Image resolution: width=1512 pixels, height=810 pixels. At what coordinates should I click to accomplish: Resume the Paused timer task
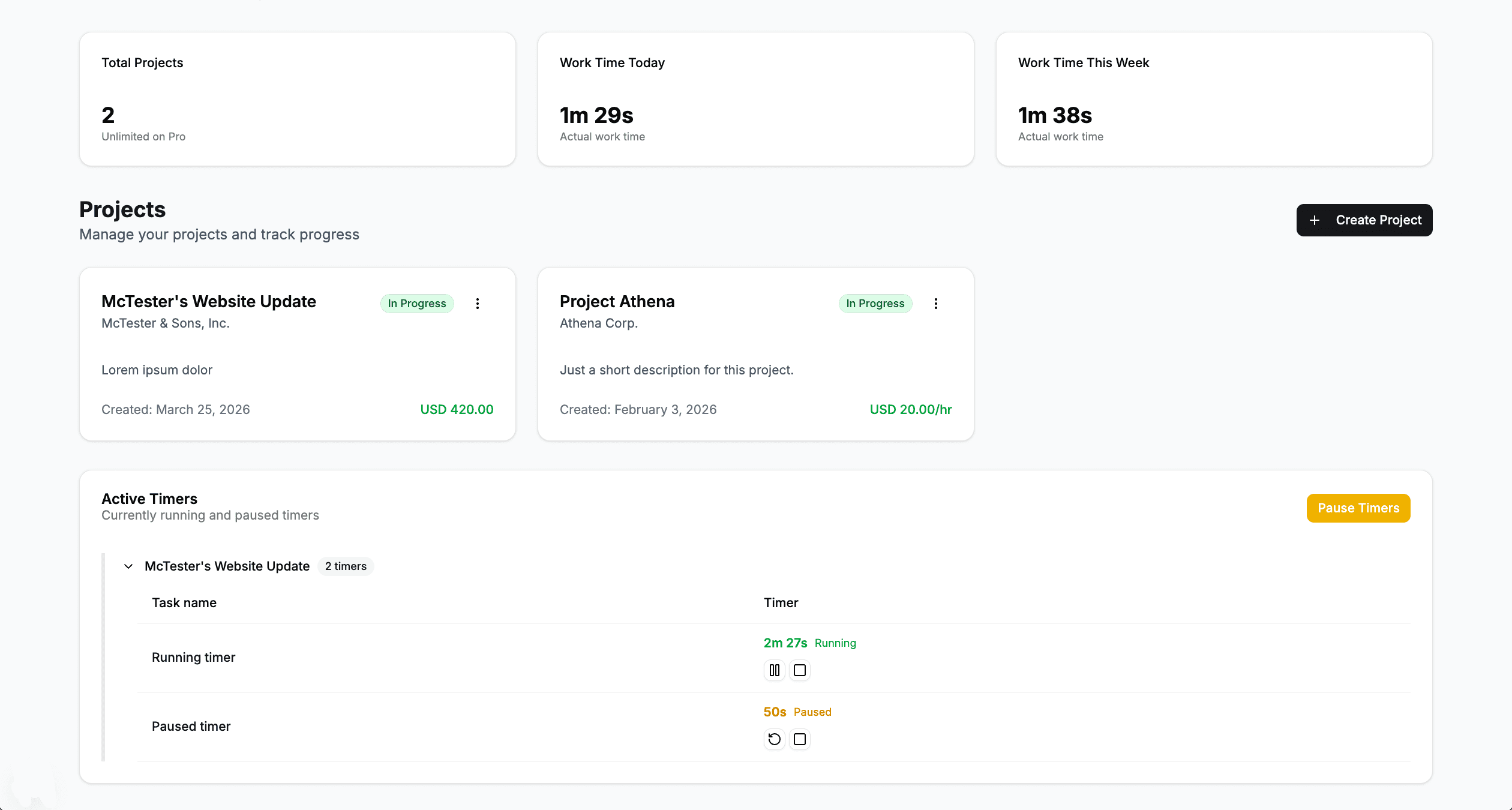coord(775,739)
